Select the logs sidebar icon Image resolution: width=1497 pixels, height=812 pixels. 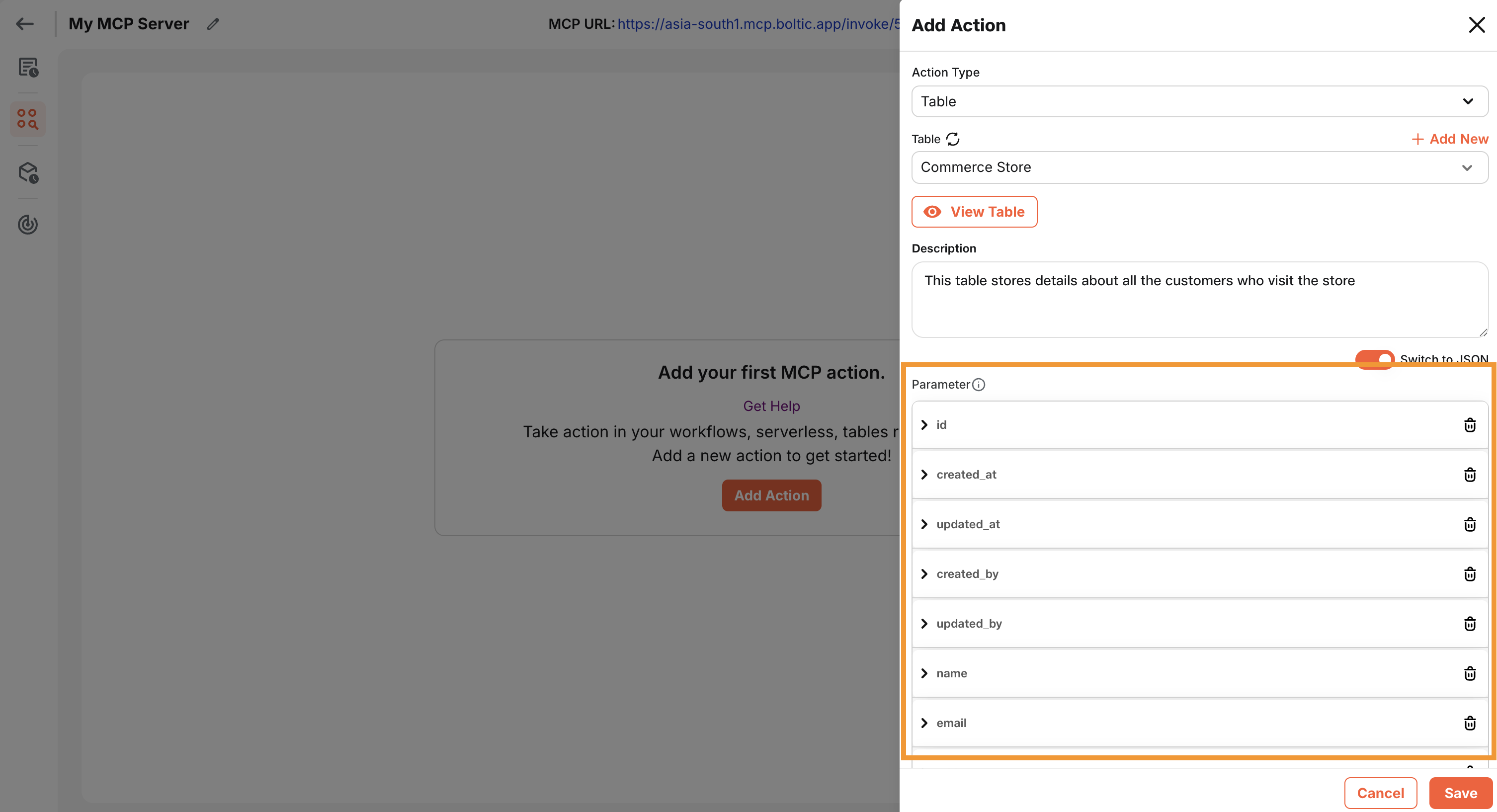coord(27,68)
